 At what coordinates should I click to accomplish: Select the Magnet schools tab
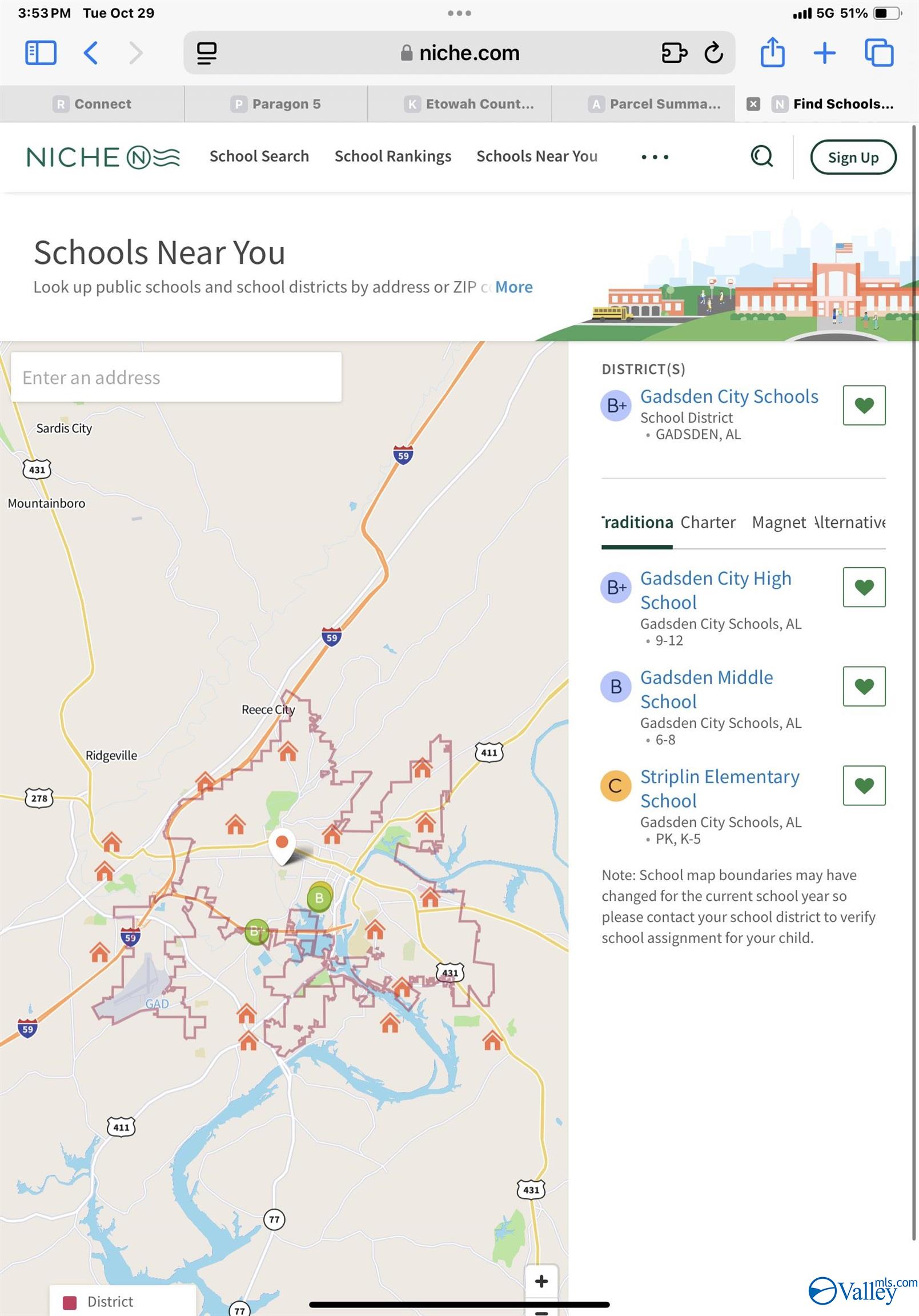point(778,522)
